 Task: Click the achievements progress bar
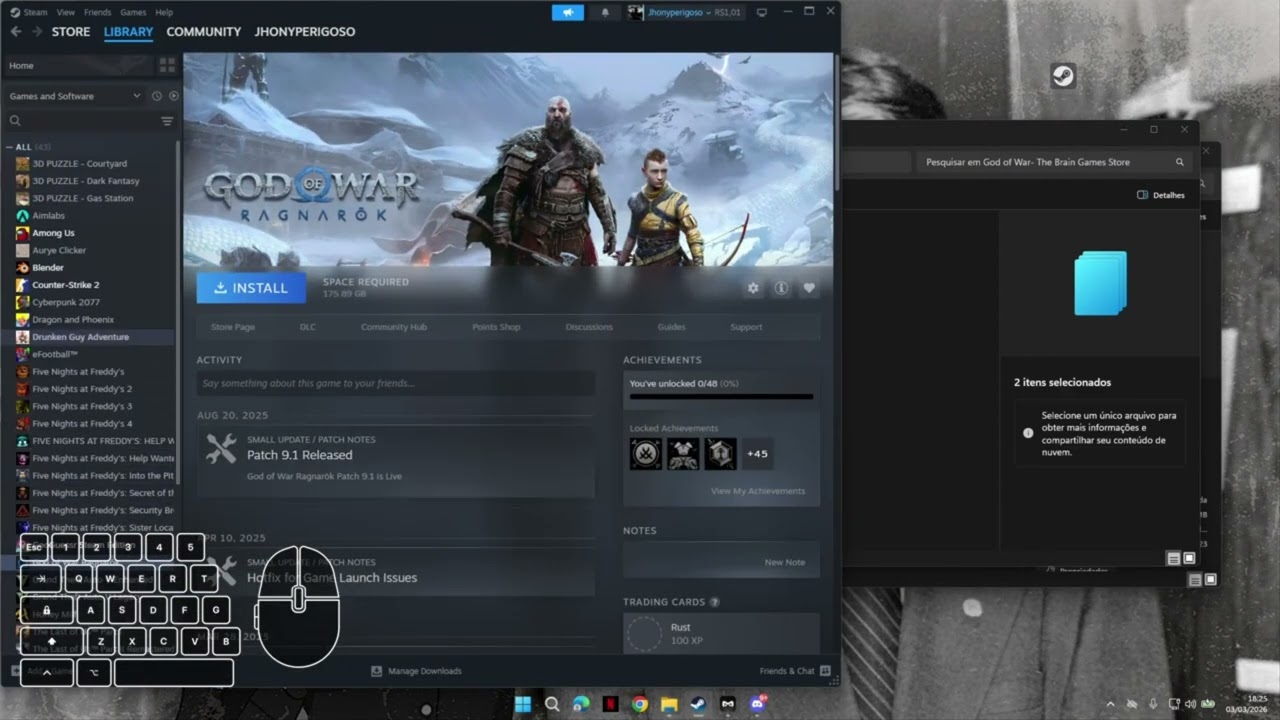[721, 396]
